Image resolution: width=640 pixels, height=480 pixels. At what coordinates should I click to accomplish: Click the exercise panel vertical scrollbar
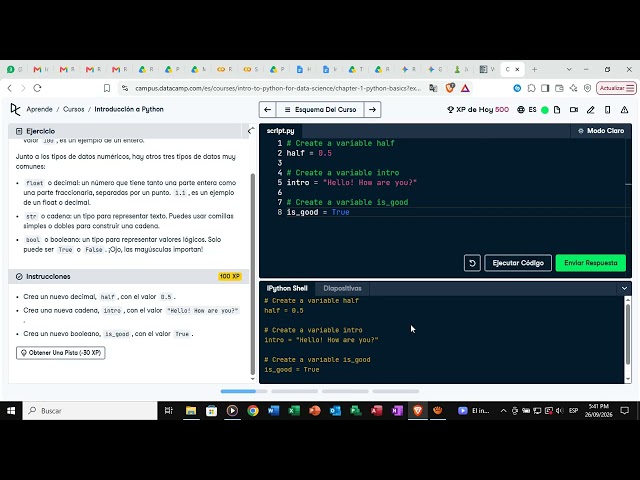pos(253,273)
